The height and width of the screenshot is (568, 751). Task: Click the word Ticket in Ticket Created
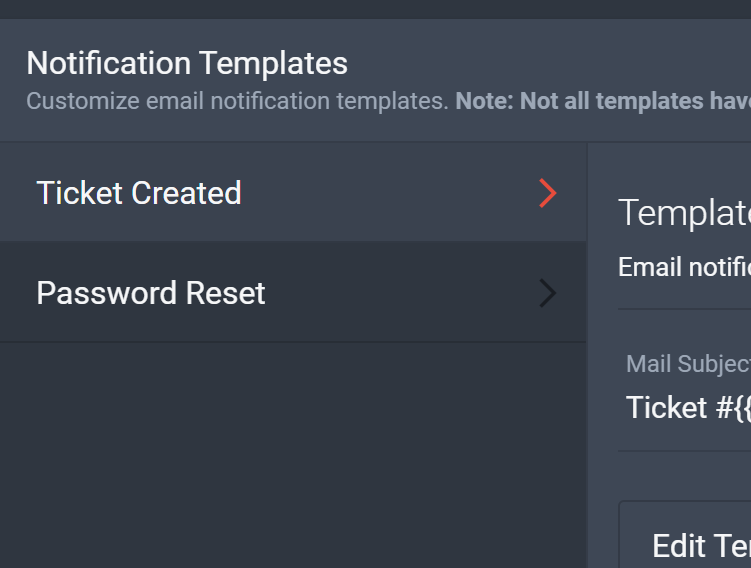tap(80, 193)
